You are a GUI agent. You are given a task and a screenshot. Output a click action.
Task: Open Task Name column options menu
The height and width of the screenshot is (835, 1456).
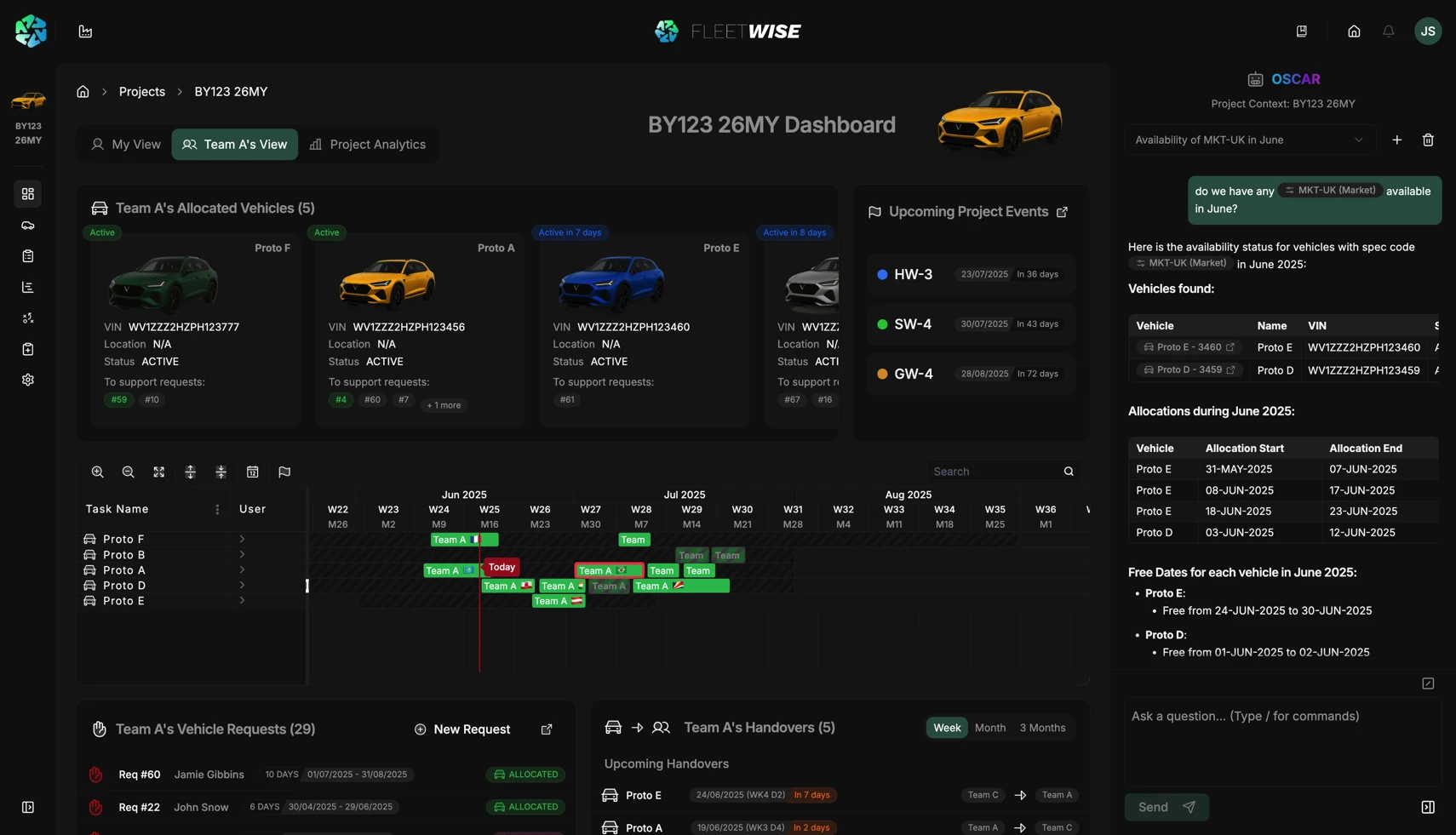[217, 509]
